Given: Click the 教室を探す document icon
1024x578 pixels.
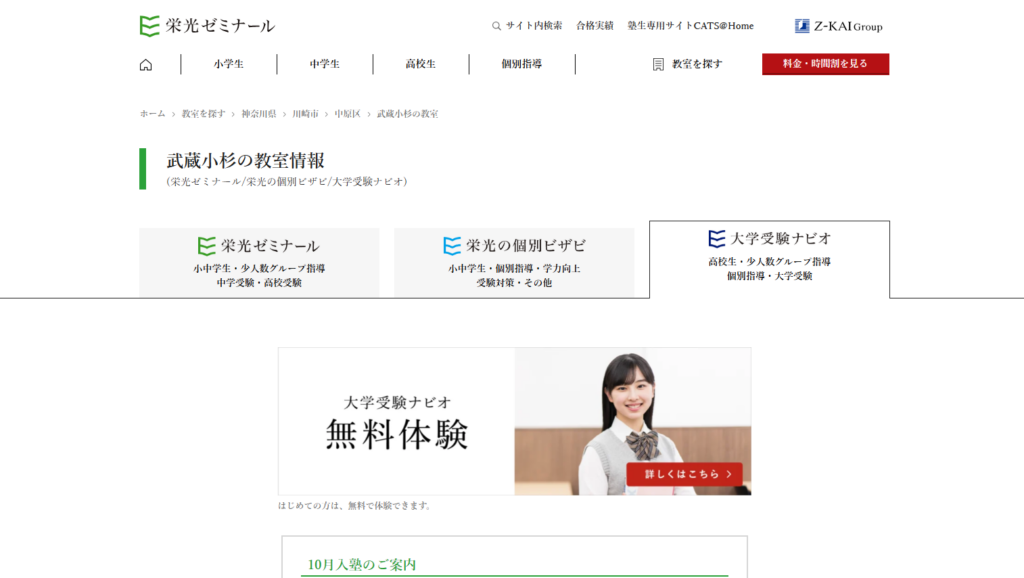Looking at the screenshot, I should pyautogui.click(x=658, y=64).
